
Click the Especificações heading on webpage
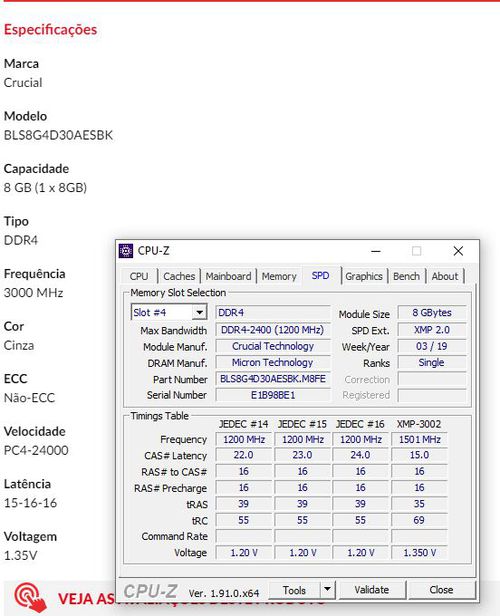tap(50, 30)
